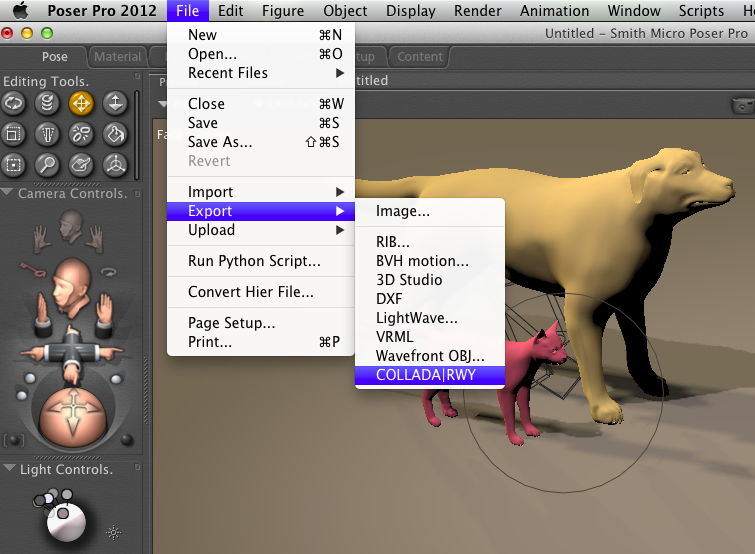Choose Run Python Script...
755x554 pixels.
click(x=261, y=261)
